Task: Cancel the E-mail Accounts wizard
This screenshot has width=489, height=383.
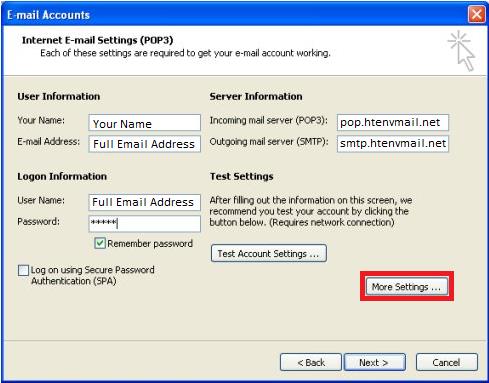Action: [x=447, y=362]
